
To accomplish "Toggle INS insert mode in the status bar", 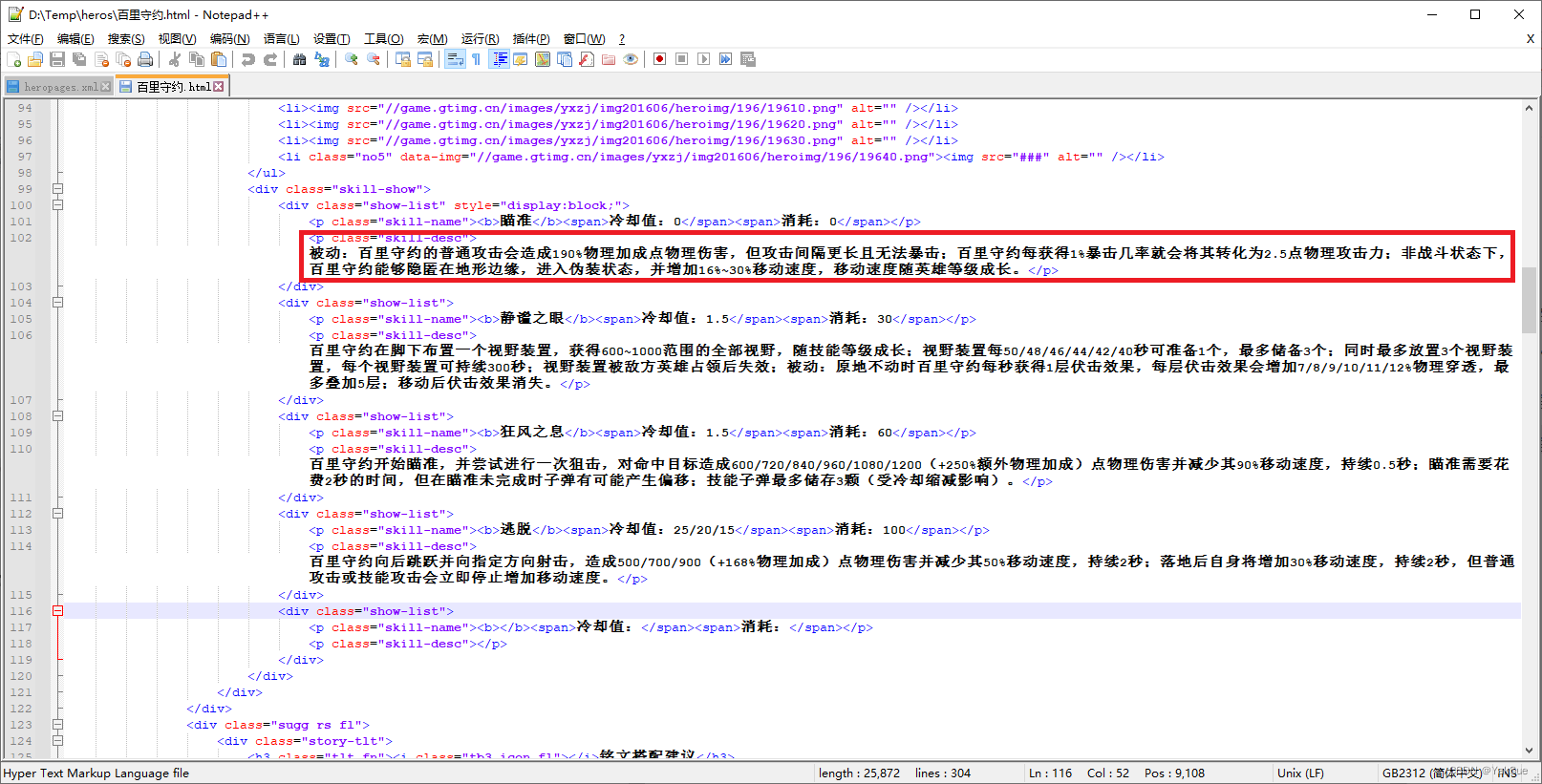I will point(1507,773).
